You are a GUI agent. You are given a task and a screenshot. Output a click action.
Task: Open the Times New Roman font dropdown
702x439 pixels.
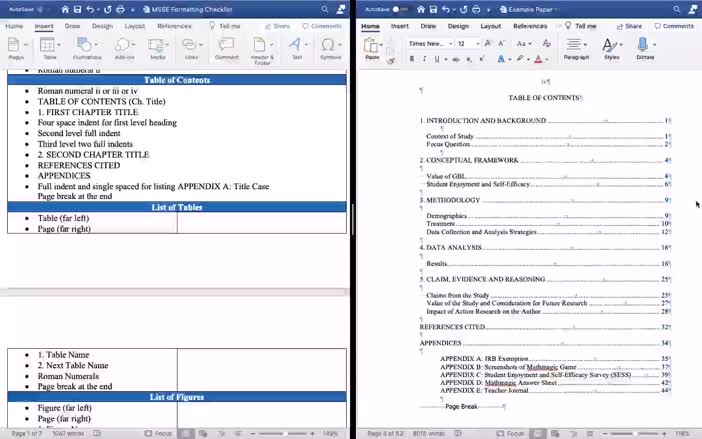429,44
